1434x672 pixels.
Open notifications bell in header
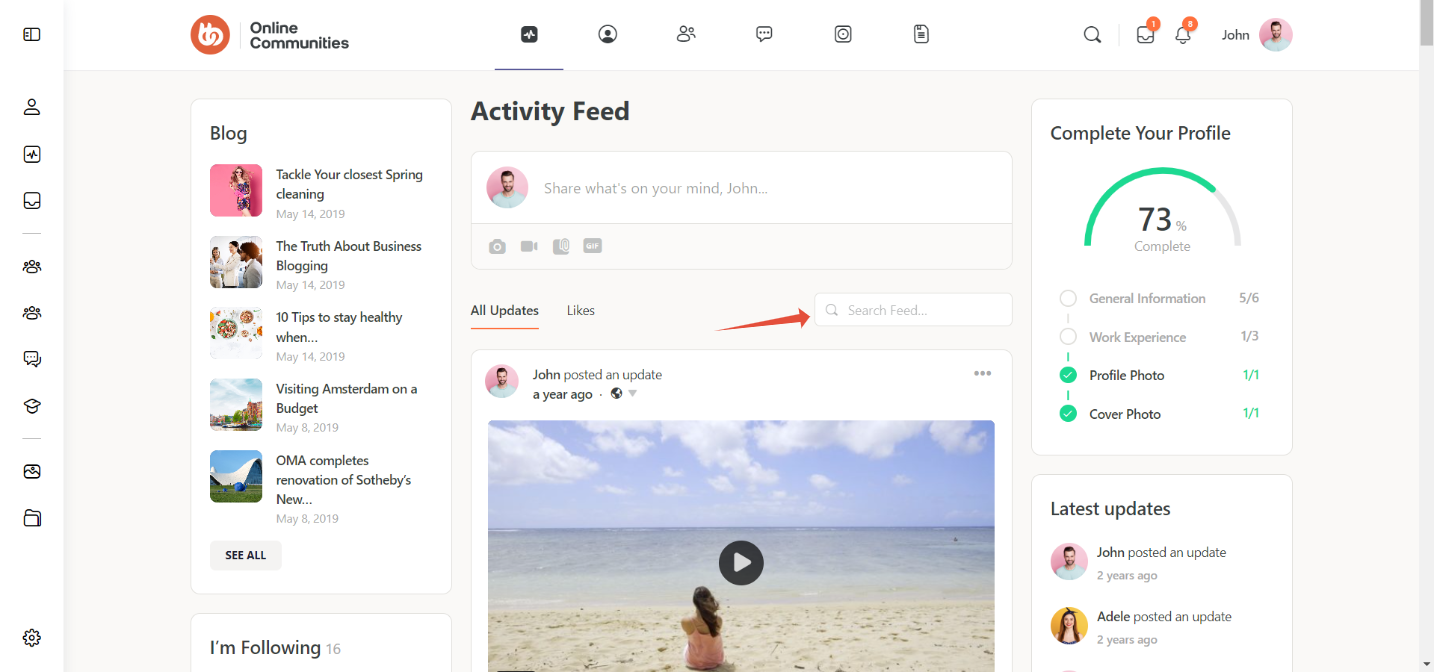click(x=1184, y=33)
